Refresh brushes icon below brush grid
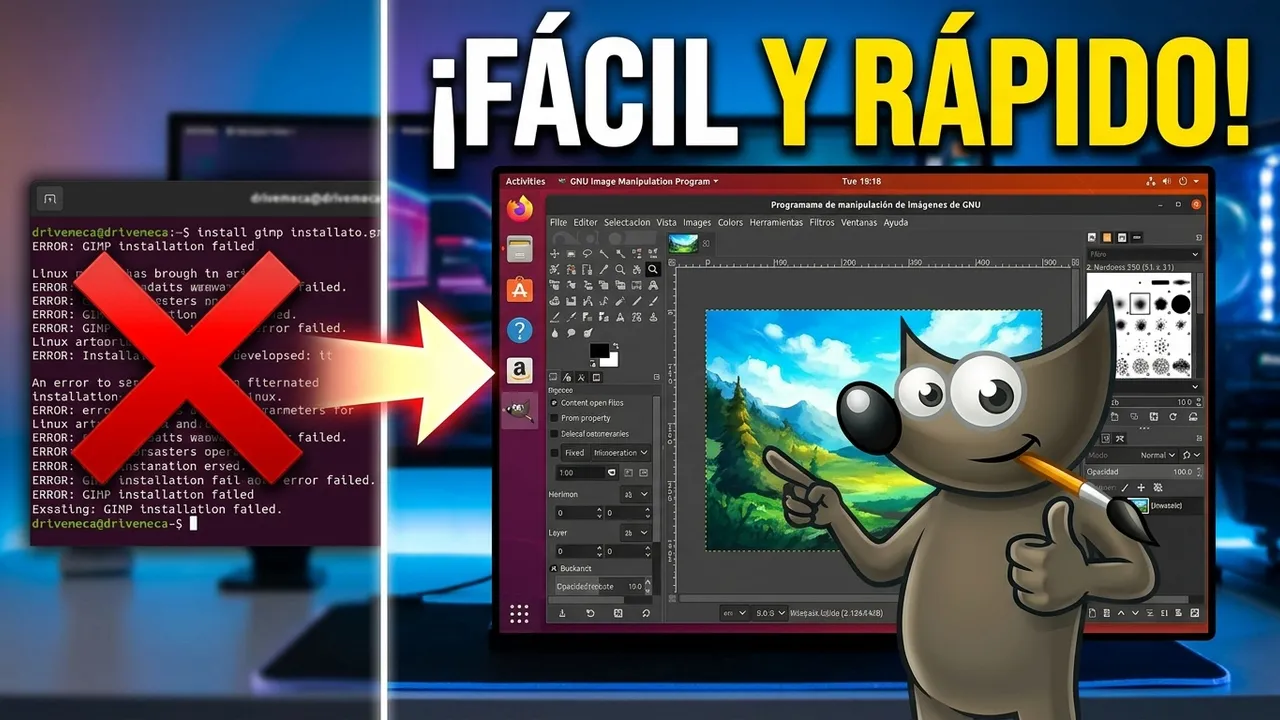 click(1173, 417)
